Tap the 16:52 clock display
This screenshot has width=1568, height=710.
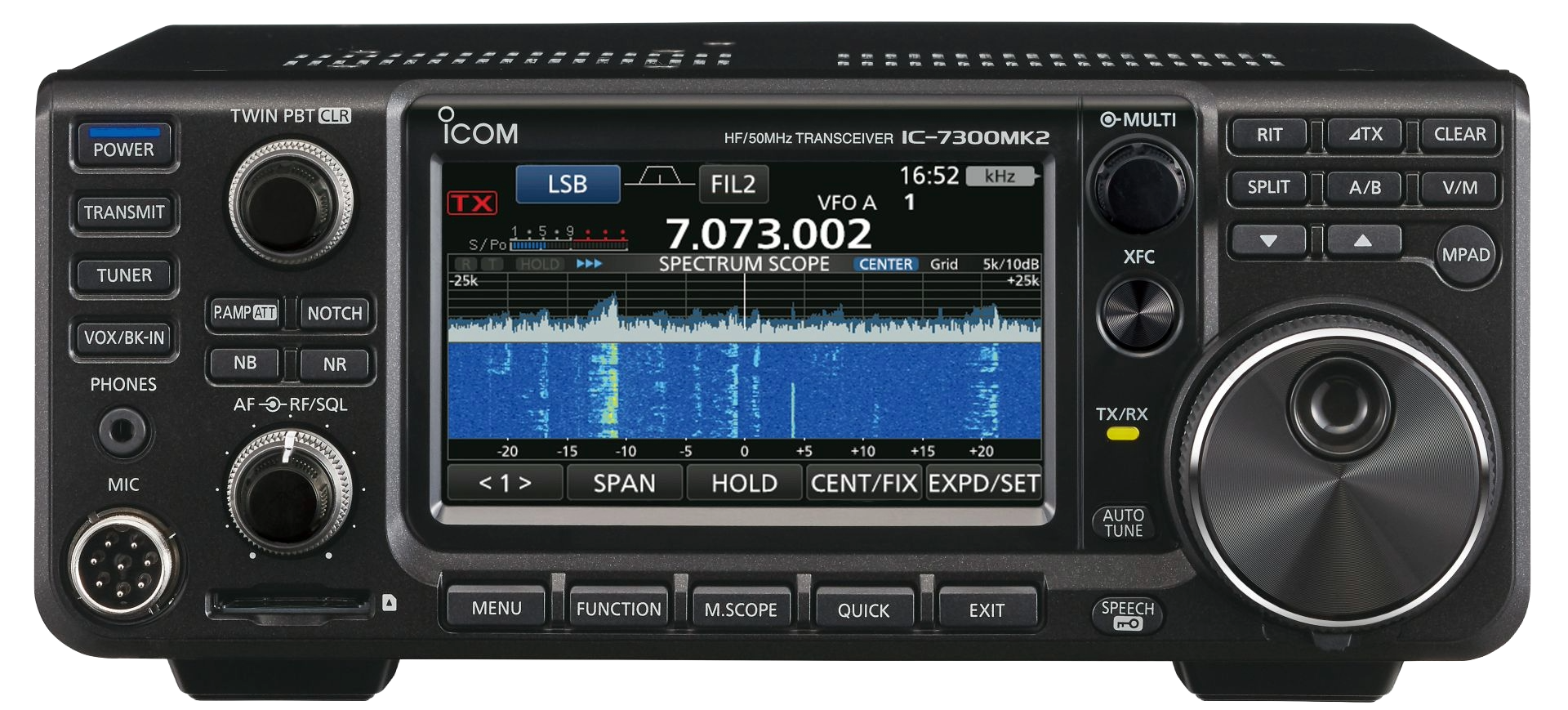click(x=929, y=176)
